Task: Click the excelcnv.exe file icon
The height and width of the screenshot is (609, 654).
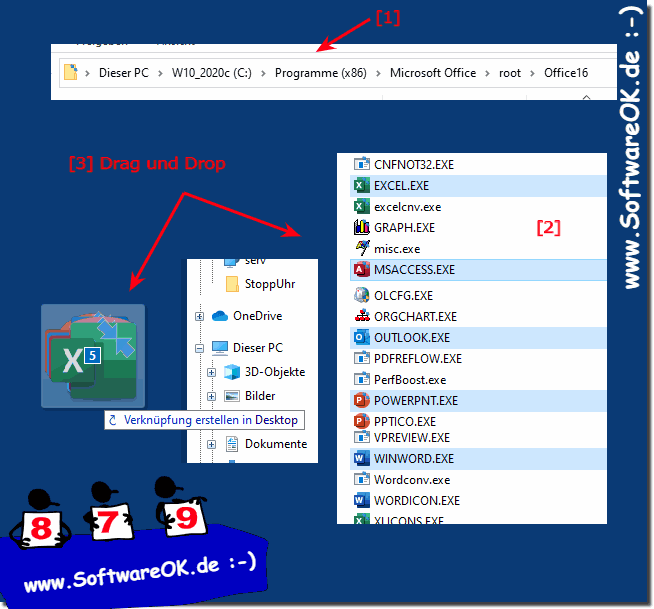Action: click(362, 206)
